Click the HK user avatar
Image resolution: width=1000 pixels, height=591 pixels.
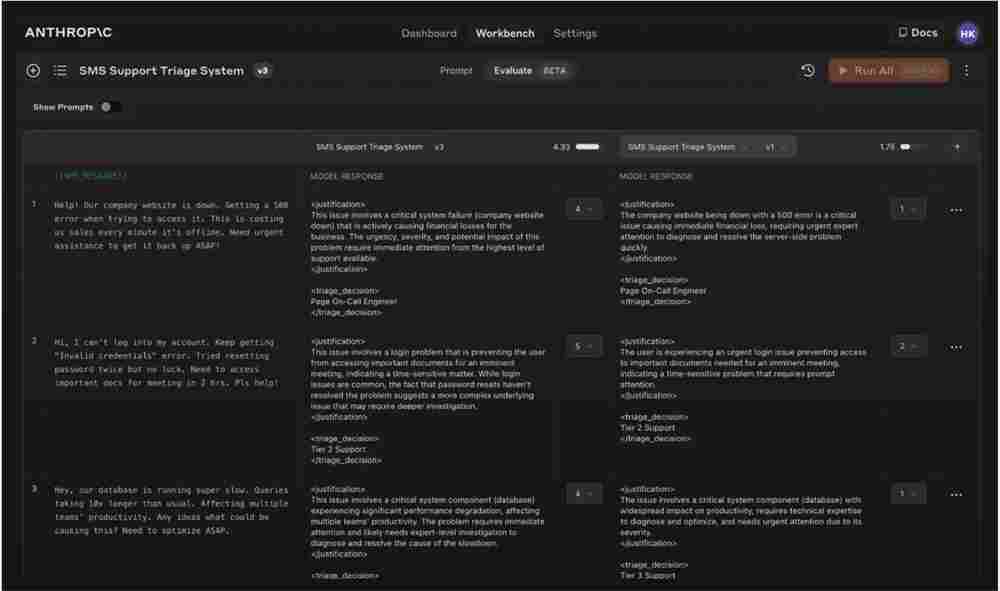coord(967,33)
